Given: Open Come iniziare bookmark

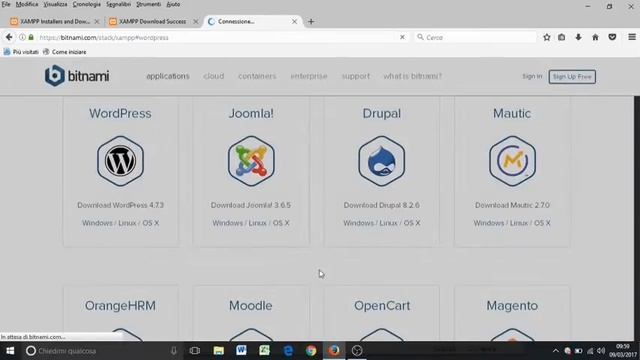Looking at the screenshot, I should click(x=64, y=52).
